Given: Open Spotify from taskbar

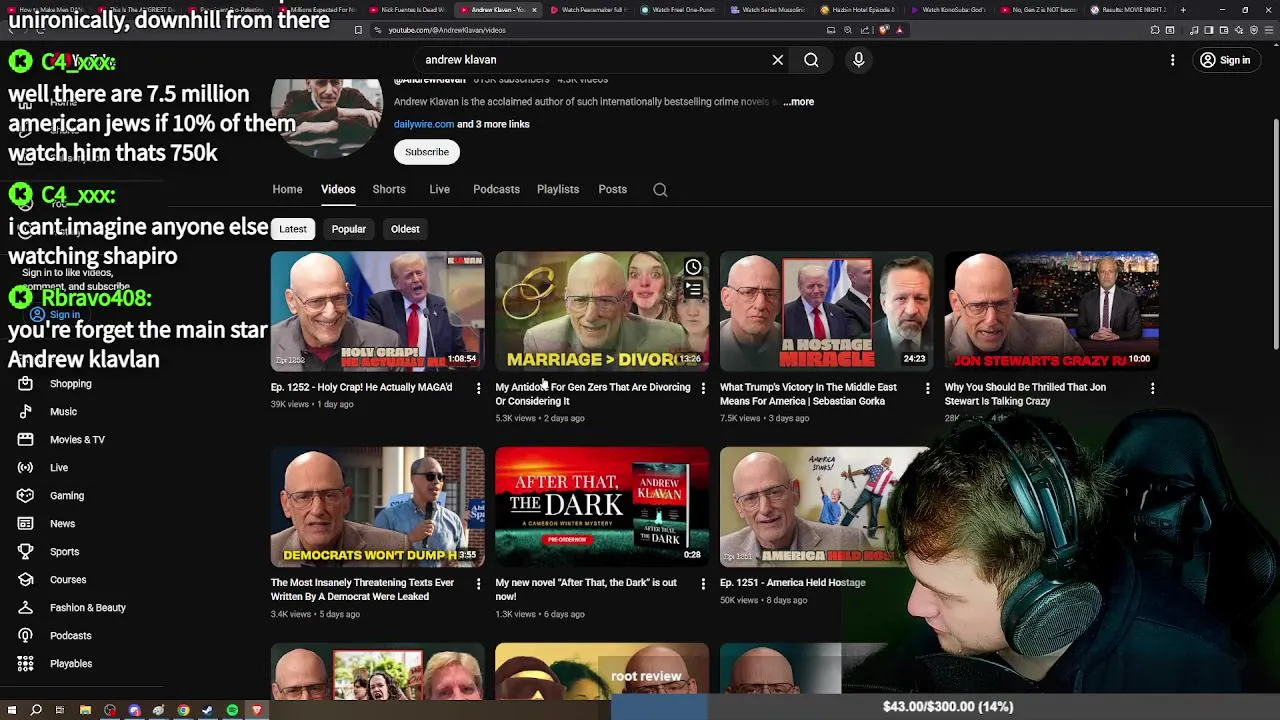Looking at the screenshot, I should [x=232, y=710].
